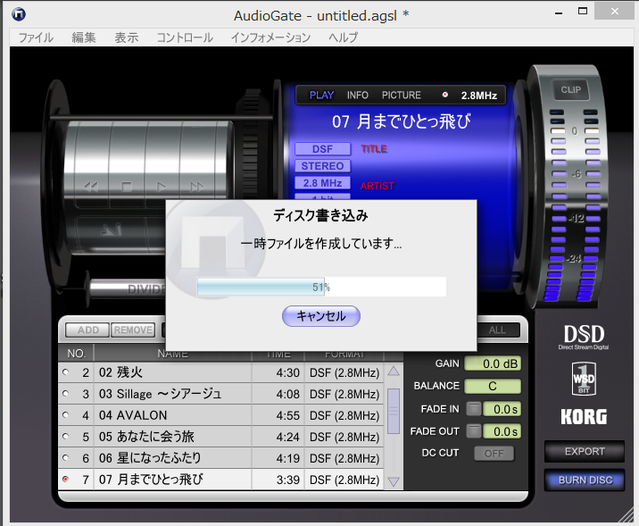Click the CLIP indicator on meter
This screenshot has height=526, width=639.
(571, 90)
